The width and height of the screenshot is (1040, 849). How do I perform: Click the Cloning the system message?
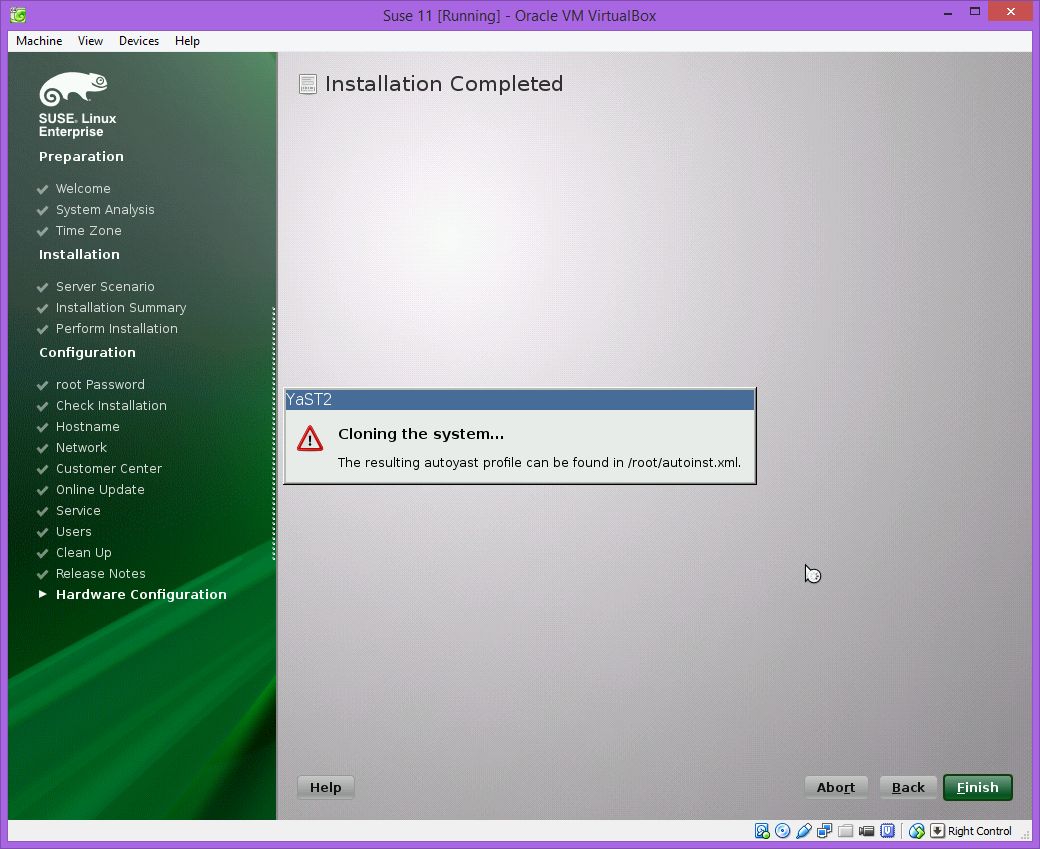coord(421,434)
